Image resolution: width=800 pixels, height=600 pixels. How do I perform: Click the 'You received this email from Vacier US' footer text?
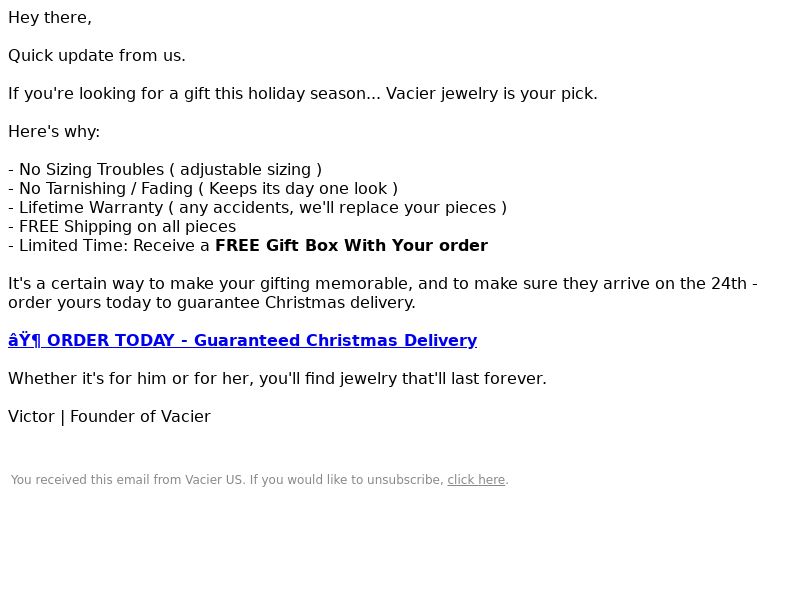click(128, 480)
